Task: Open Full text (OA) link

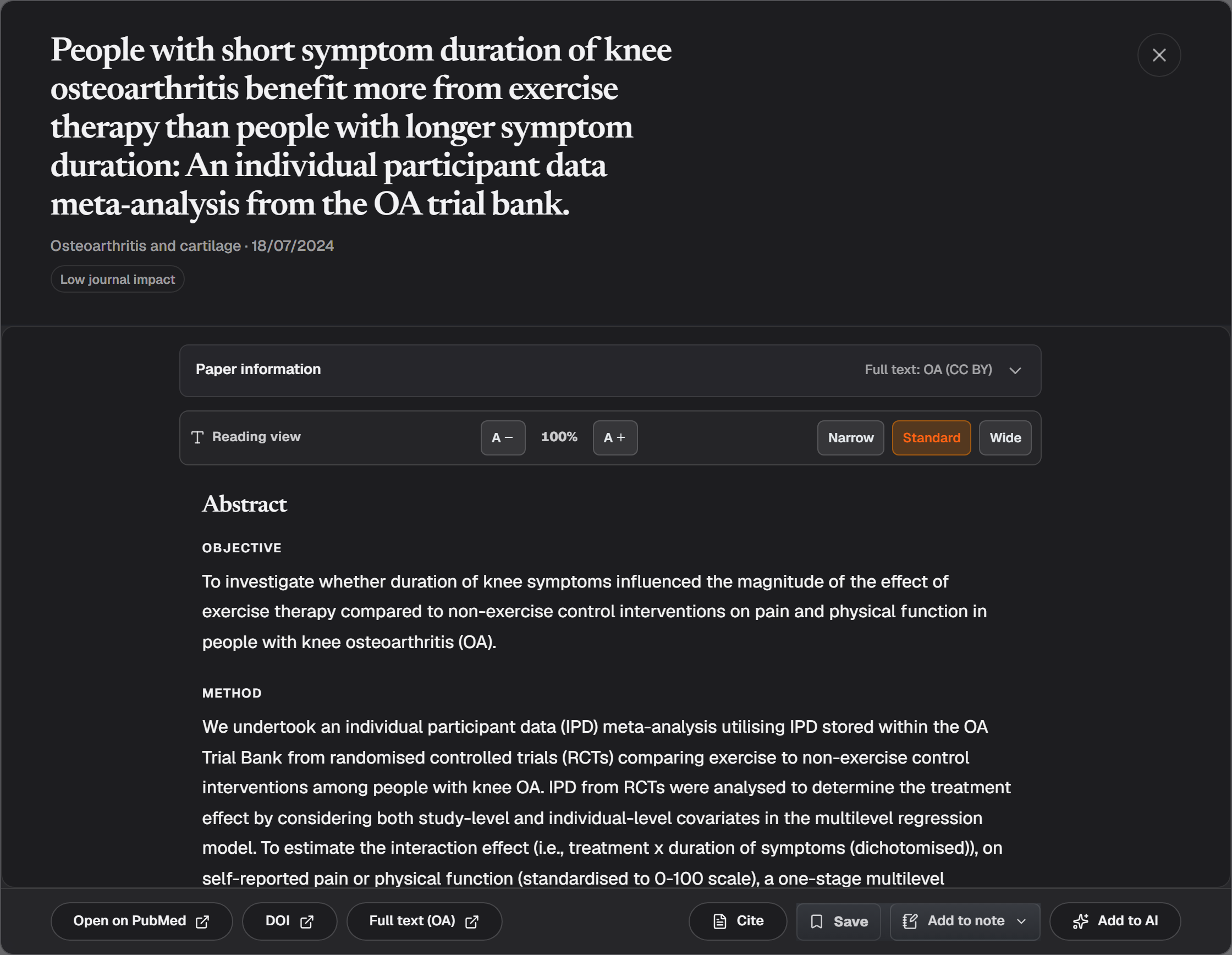Action: 424,921
